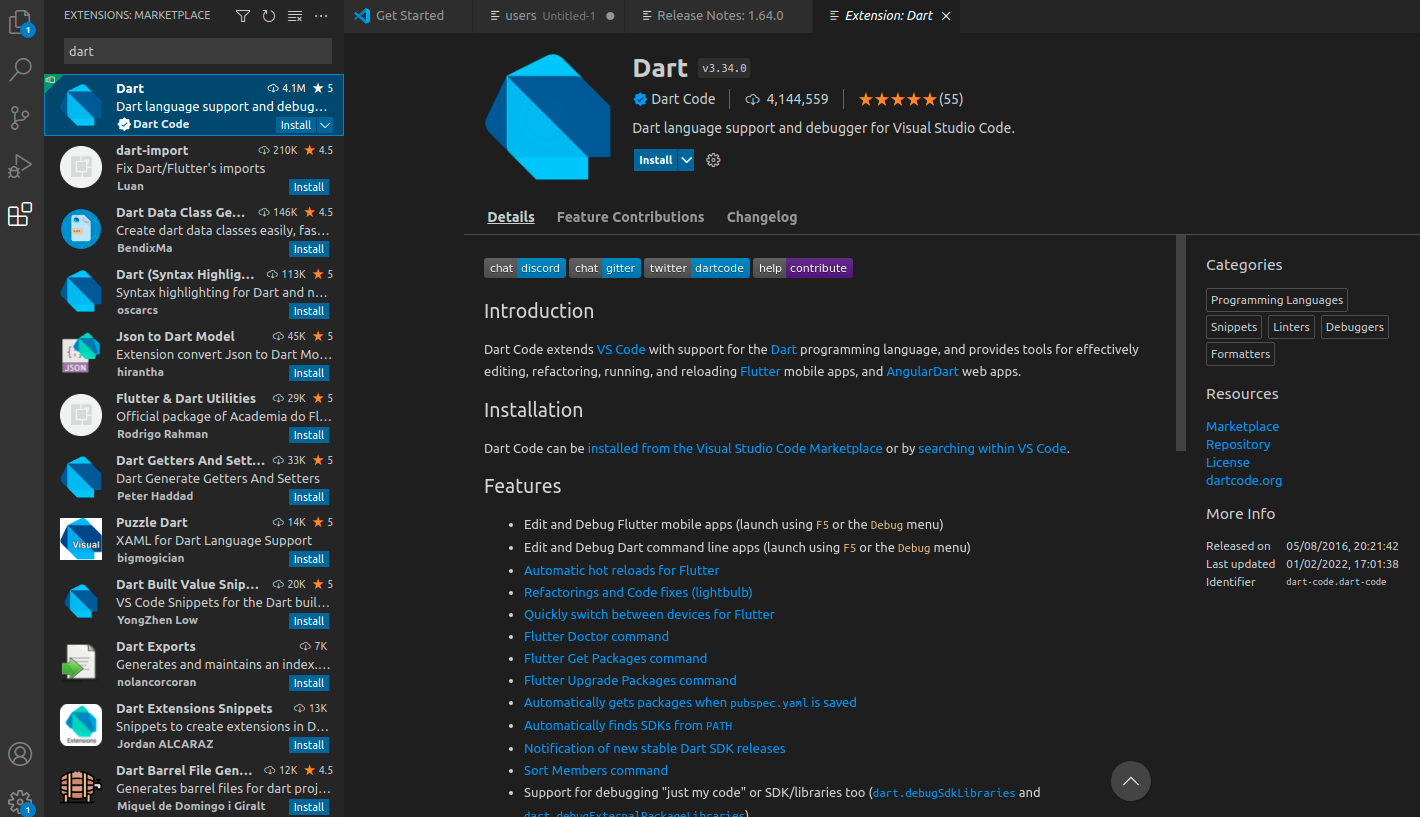The width and height of the screenshot is (1420, 817).
Task: Open the Explorer view in activity bar
Action: (x=20, y=22)
